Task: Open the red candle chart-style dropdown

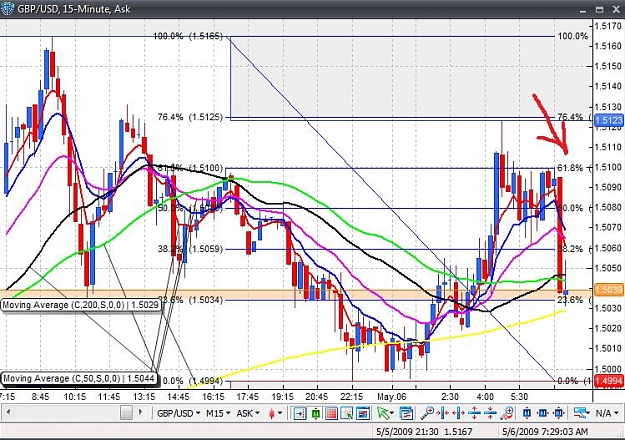Action: [x=275, y=413]
